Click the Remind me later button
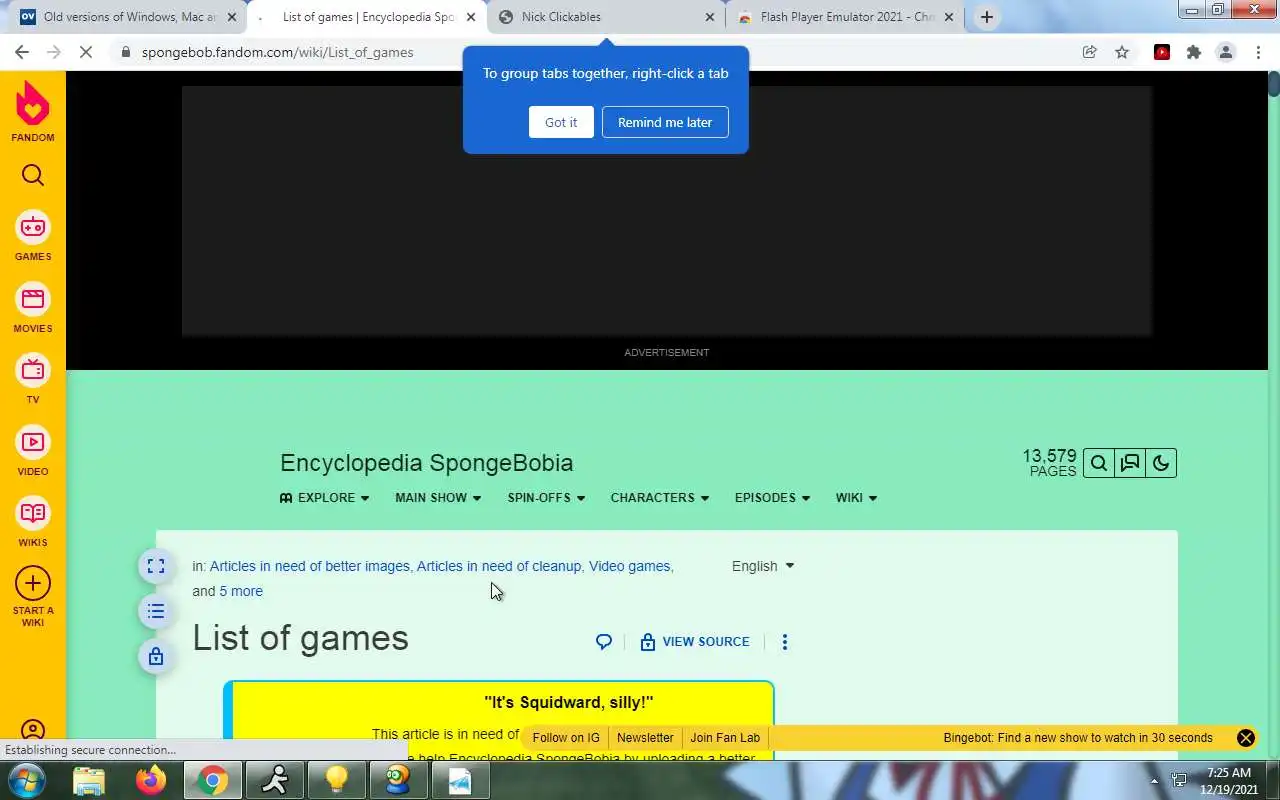 tap(665, 122)
